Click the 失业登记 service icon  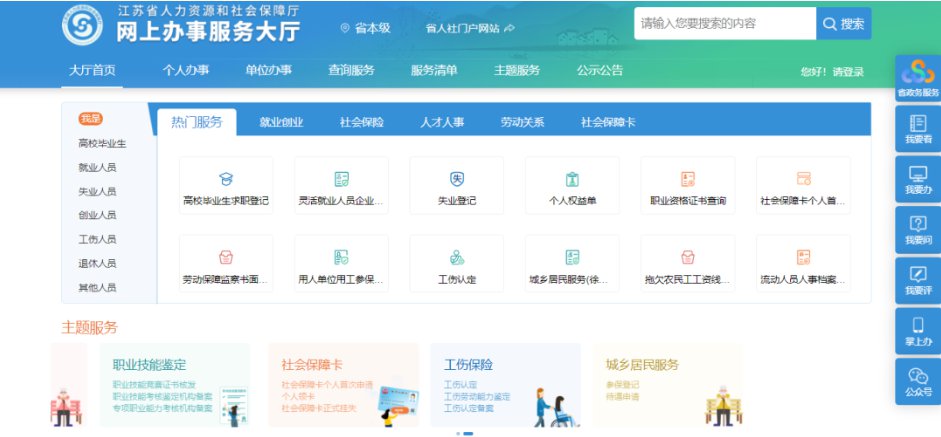click(x=456, y=180)
